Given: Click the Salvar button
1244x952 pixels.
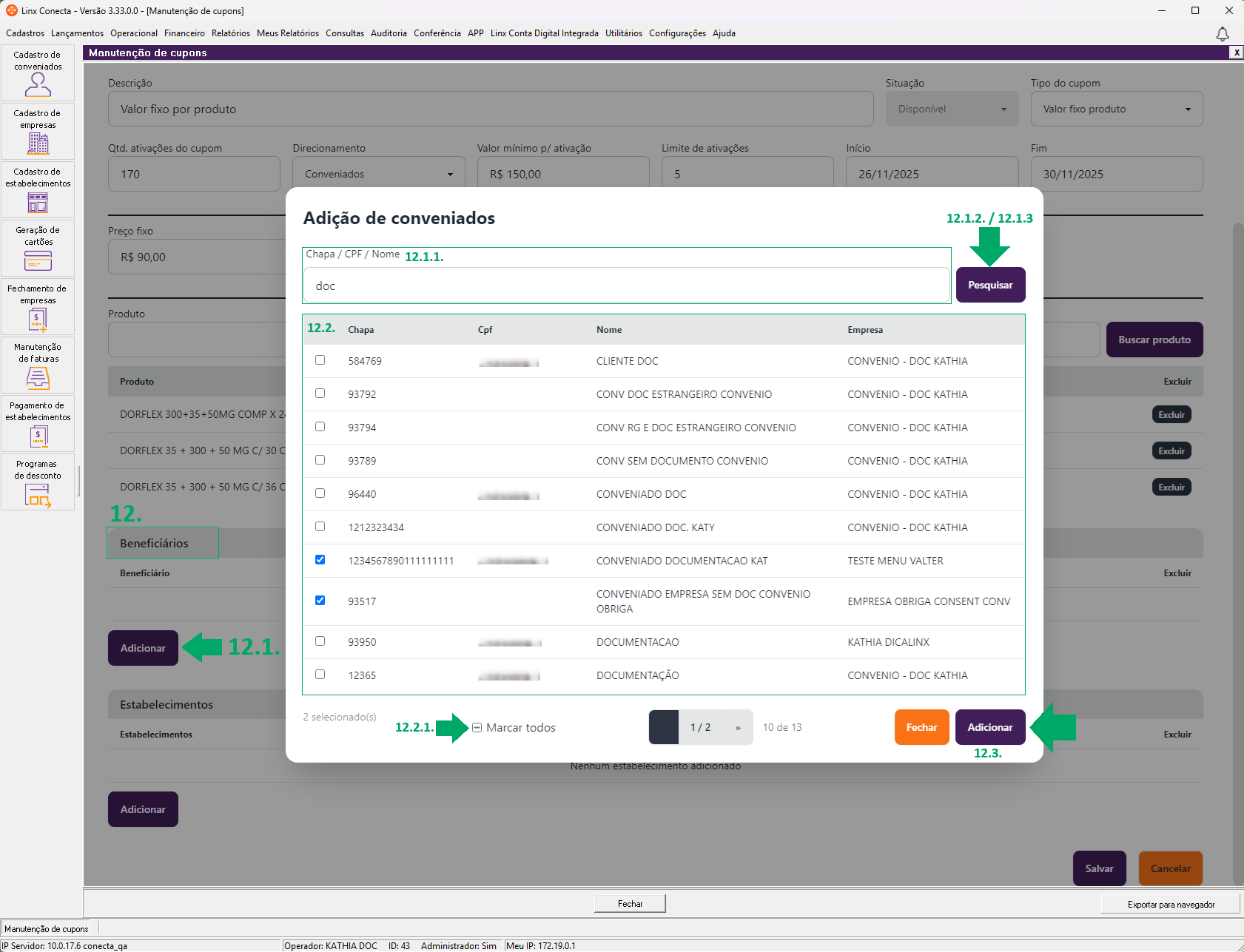Looking at the screenshot, I should [1099, 868].
